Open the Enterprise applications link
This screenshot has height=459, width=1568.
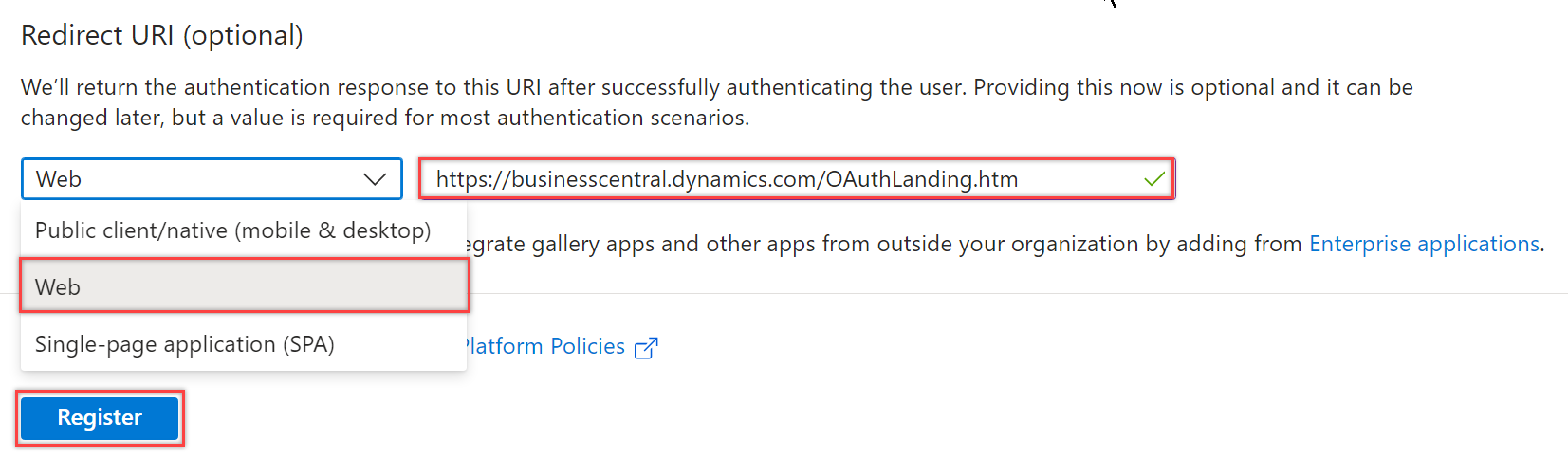tap(1424, 244)
